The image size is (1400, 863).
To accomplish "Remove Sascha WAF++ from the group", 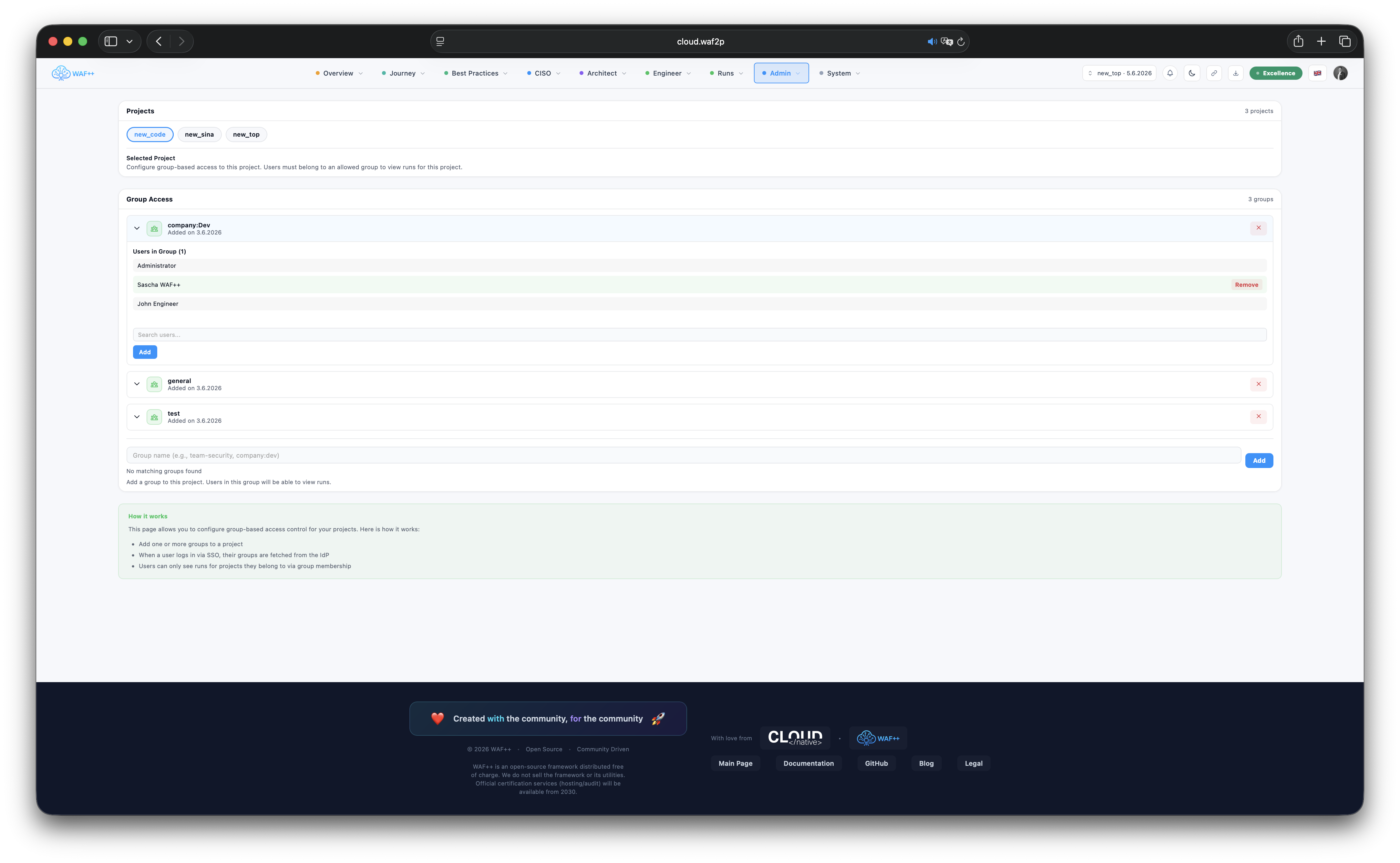I will 1247,285.
